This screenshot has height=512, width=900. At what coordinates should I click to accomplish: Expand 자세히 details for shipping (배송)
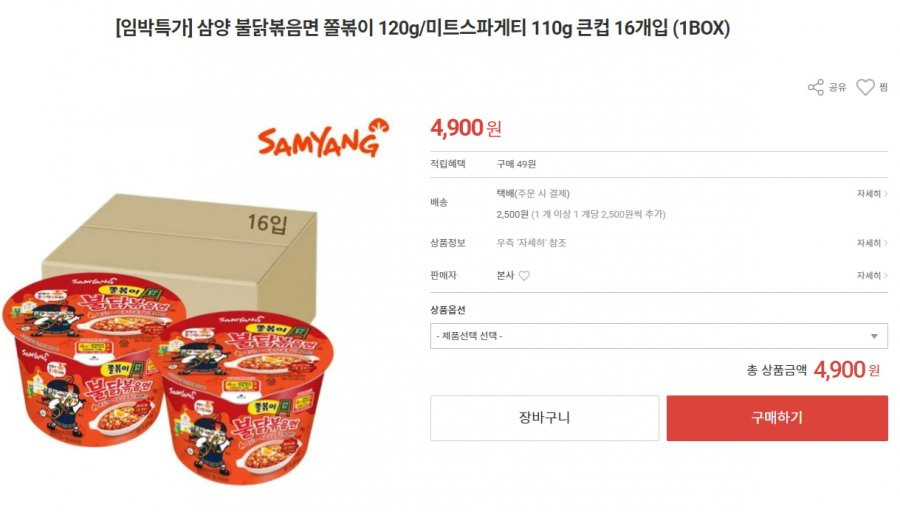[872, 194]
